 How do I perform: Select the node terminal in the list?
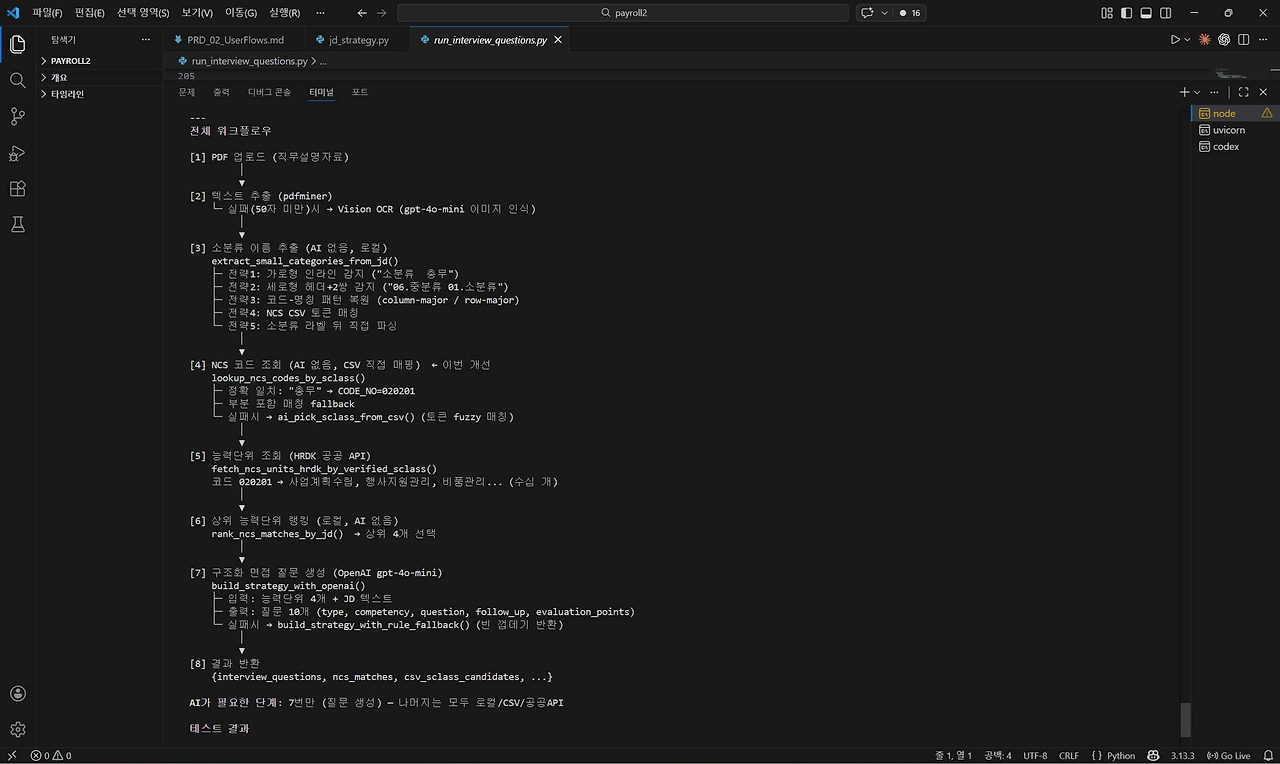pyautogui.click(x=1235, y=114)
